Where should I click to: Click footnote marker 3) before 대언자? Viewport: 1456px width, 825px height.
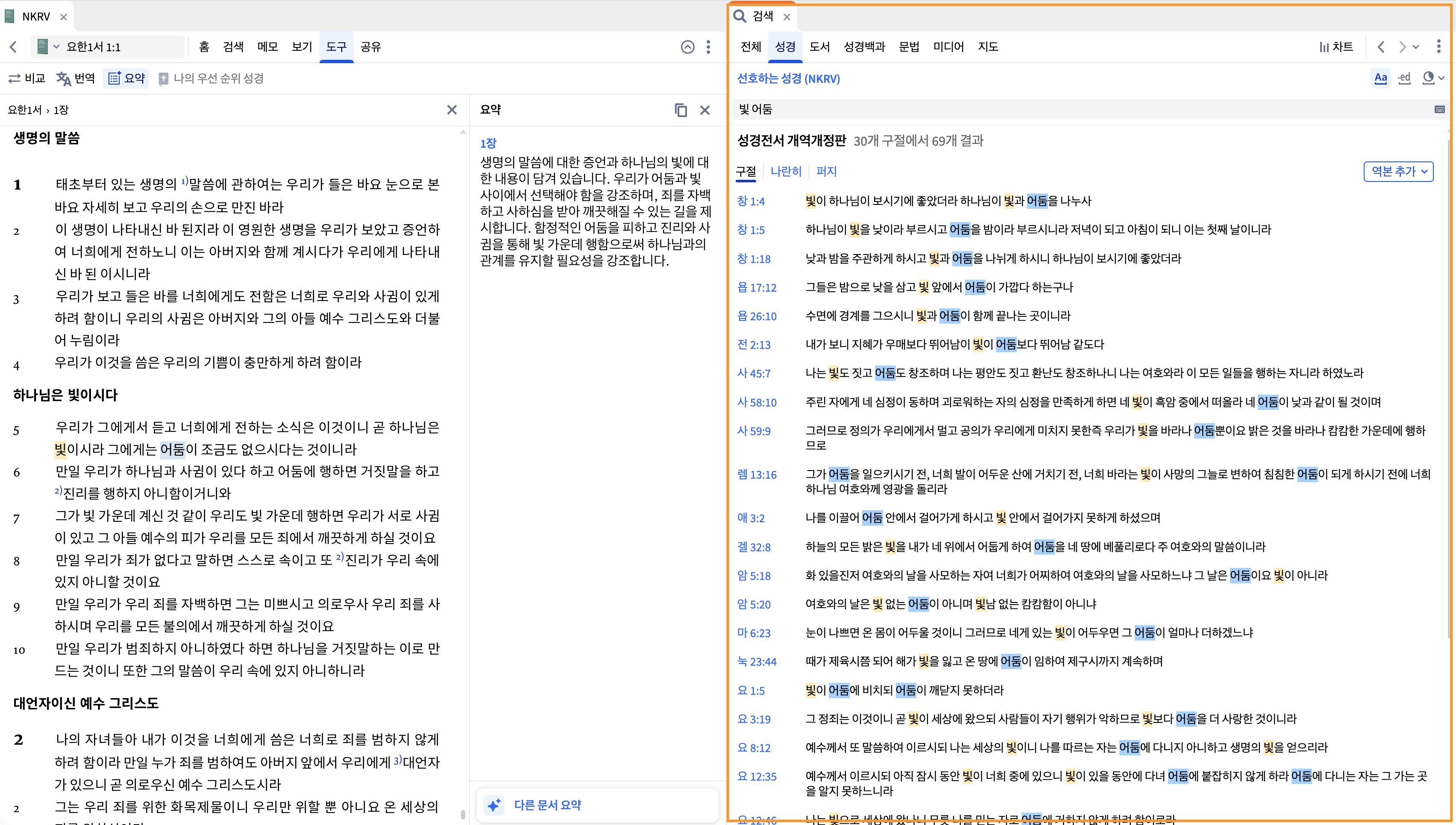click(x=397, y=759)
